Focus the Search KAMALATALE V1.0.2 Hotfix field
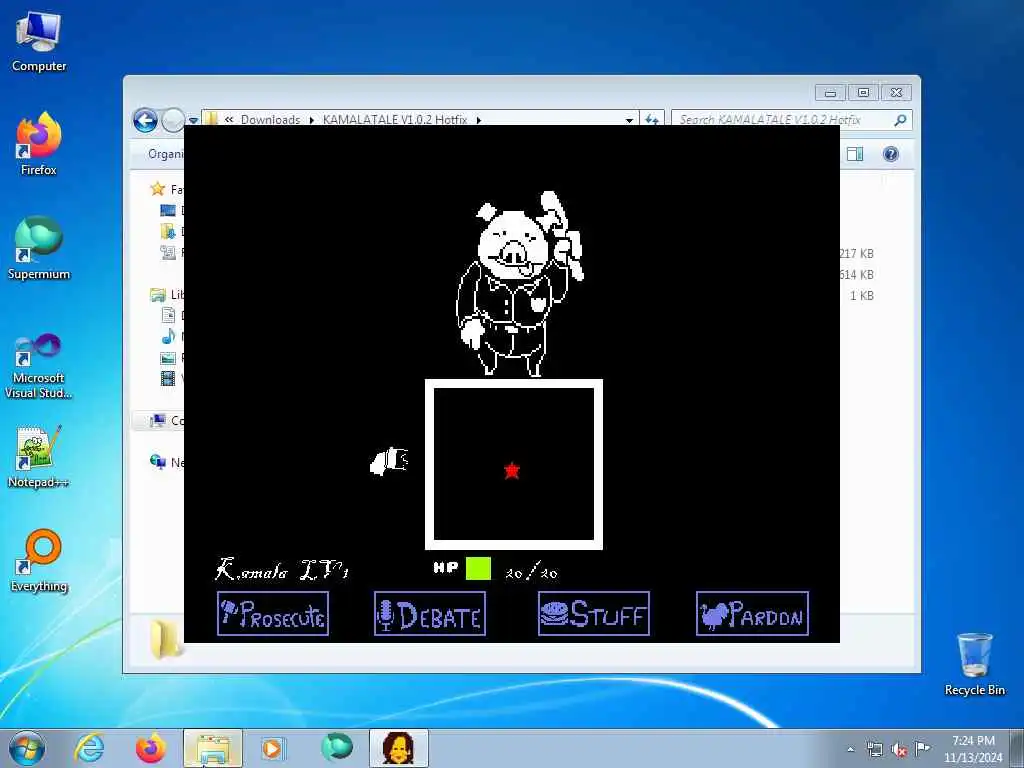1024x768 pixels. [792, 120]
